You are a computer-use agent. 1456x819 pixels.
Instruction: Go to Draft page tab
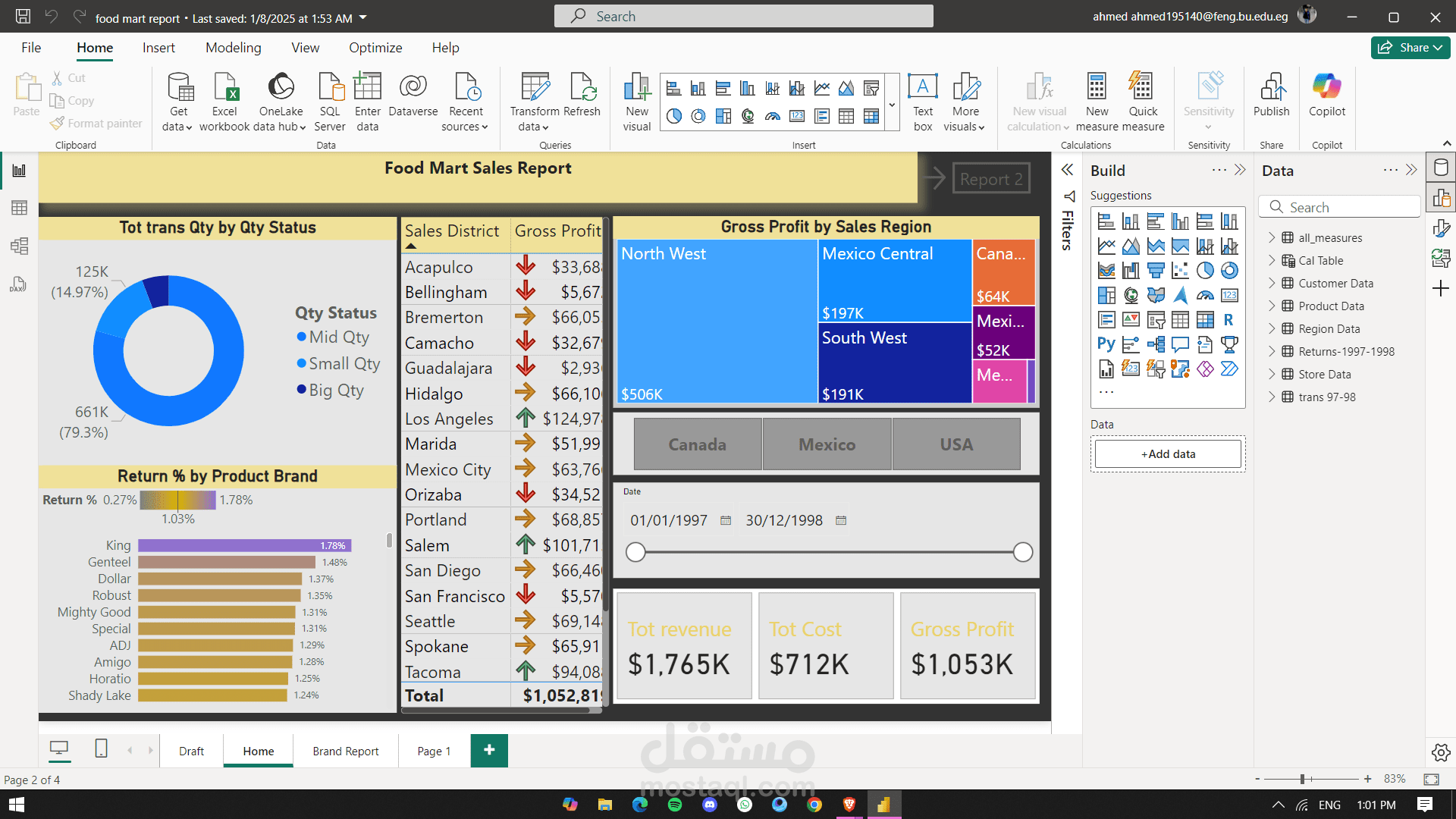point(191,751)
